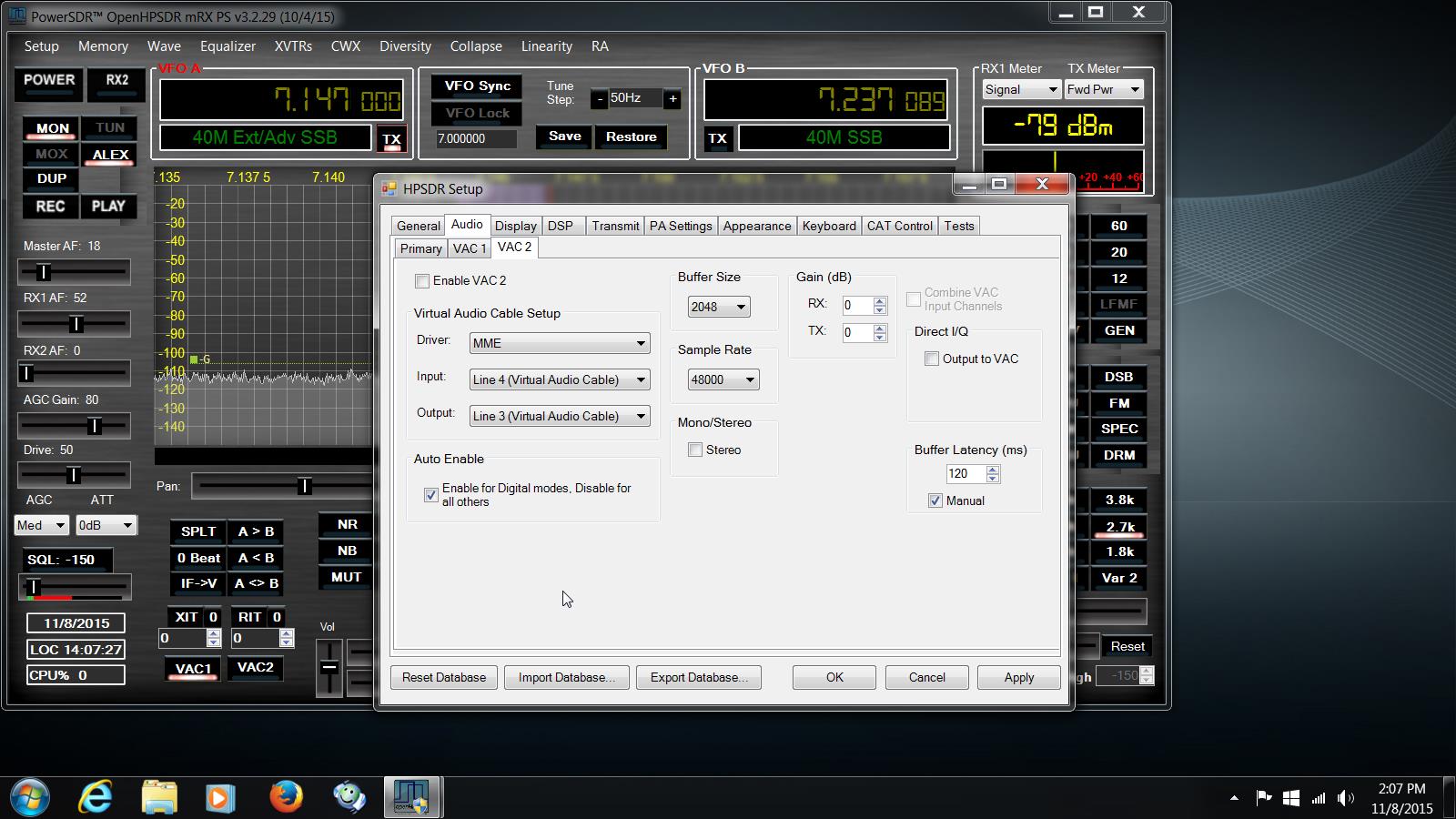Open the VAC 1 sub-tab
The image size is (1456, 819).
click(470, 248)
